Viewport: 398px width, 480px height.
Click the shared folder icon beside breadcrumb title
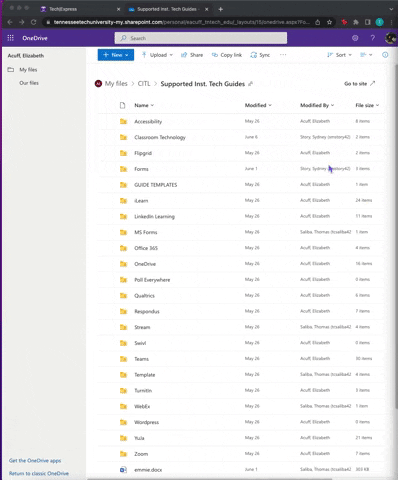tap(250, 84)
